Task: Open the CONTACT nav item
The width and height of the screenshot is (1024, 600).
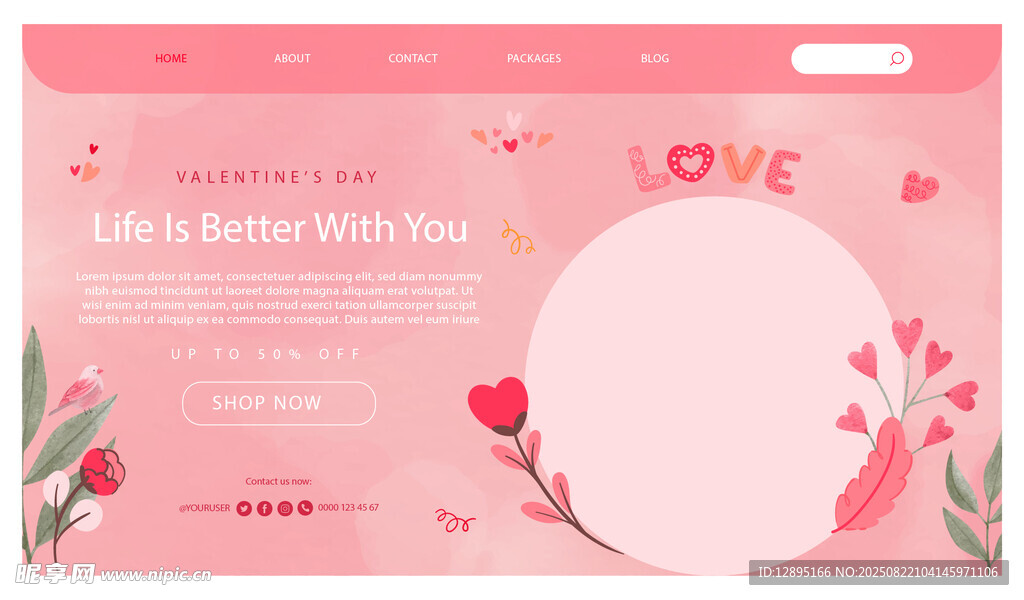Action: tap(413, 59)
